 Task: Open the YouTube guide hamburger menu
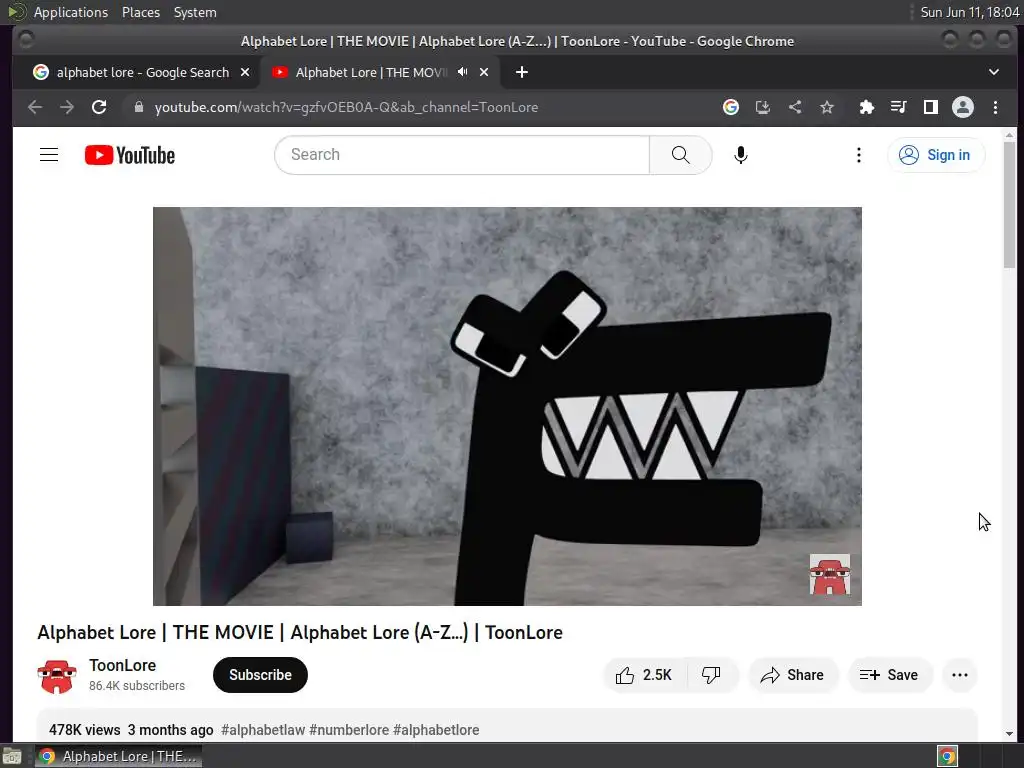(49, 155)
